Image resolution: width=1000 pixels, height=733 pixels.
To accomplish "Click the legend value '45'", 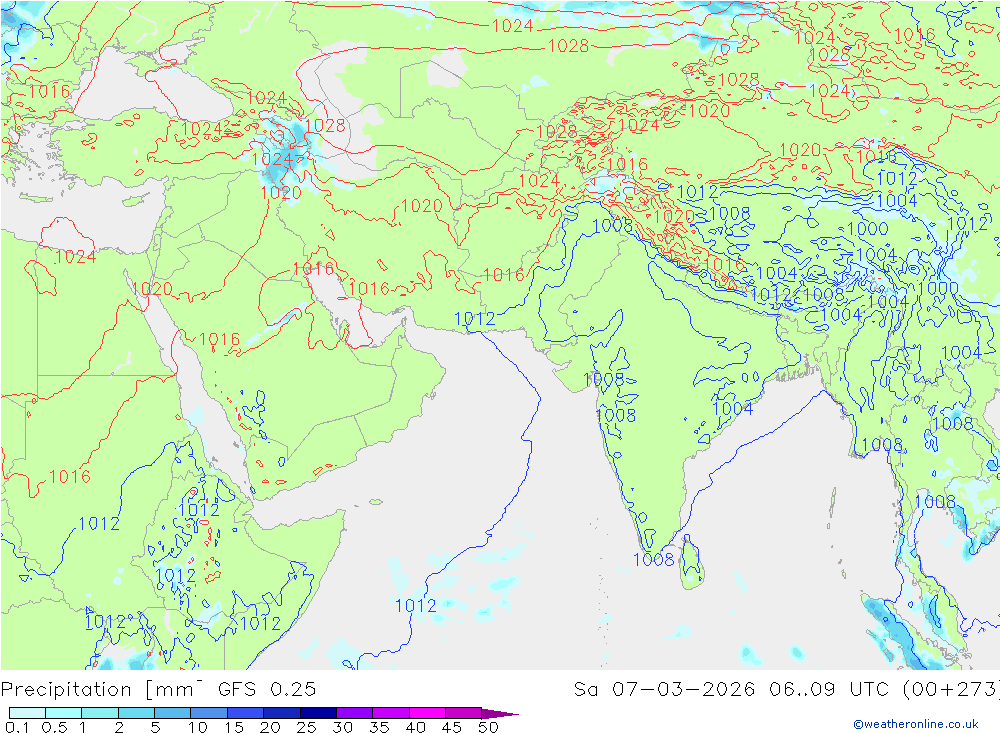I will click(452, 727).
